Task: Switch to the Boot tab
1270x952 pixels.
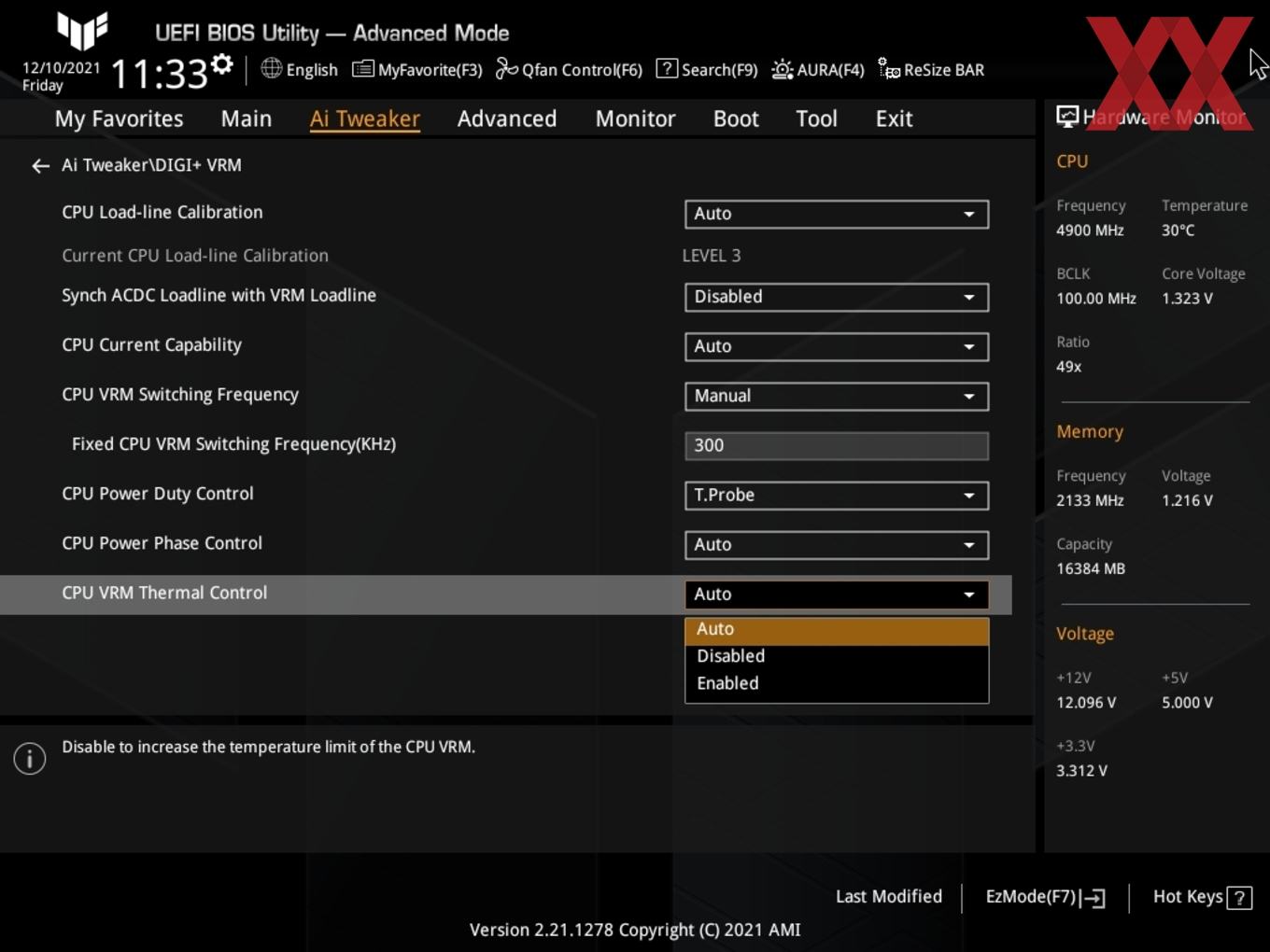Action: point(736,119)
